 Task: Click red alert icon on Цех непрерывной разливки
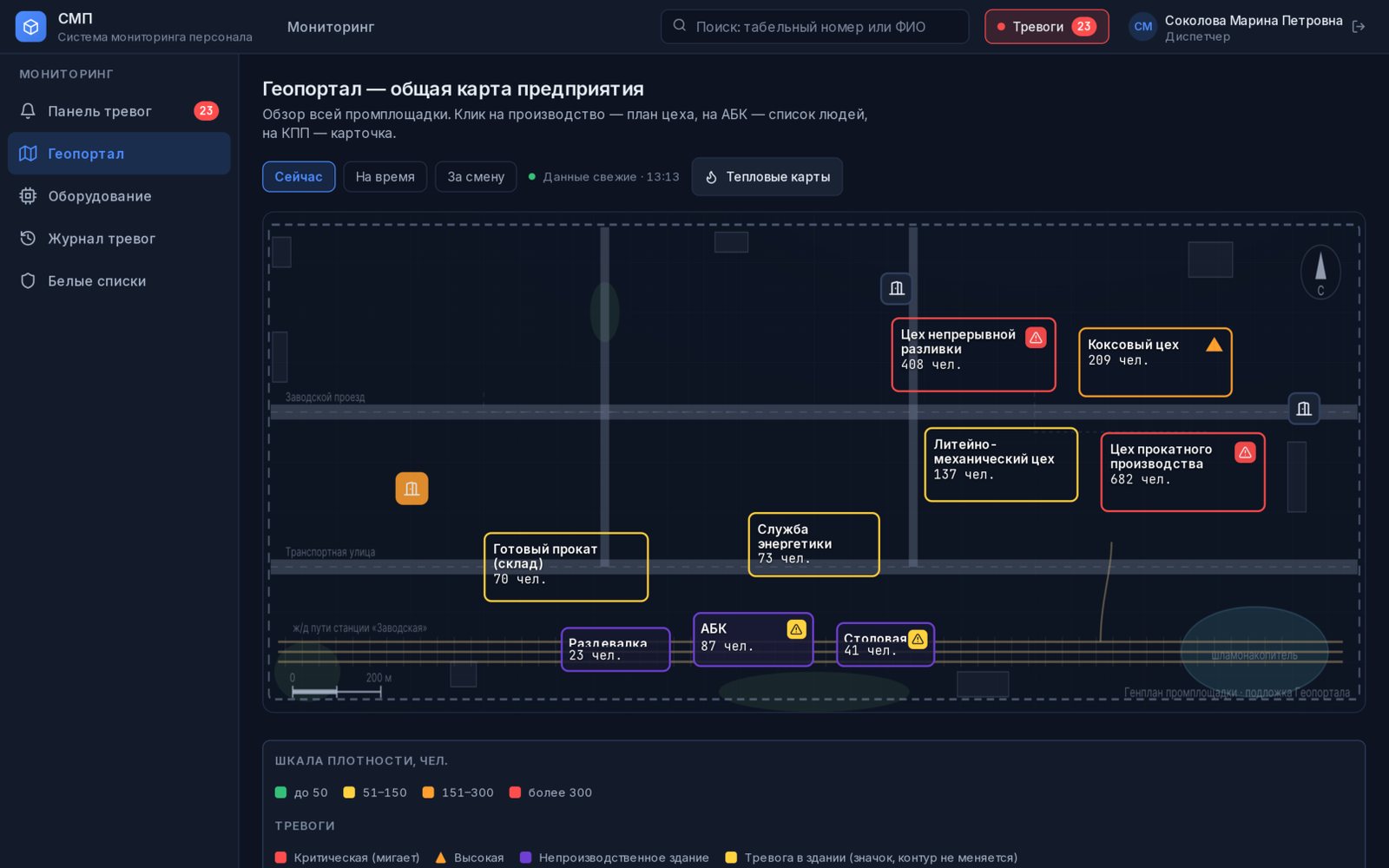point(1036,338)
